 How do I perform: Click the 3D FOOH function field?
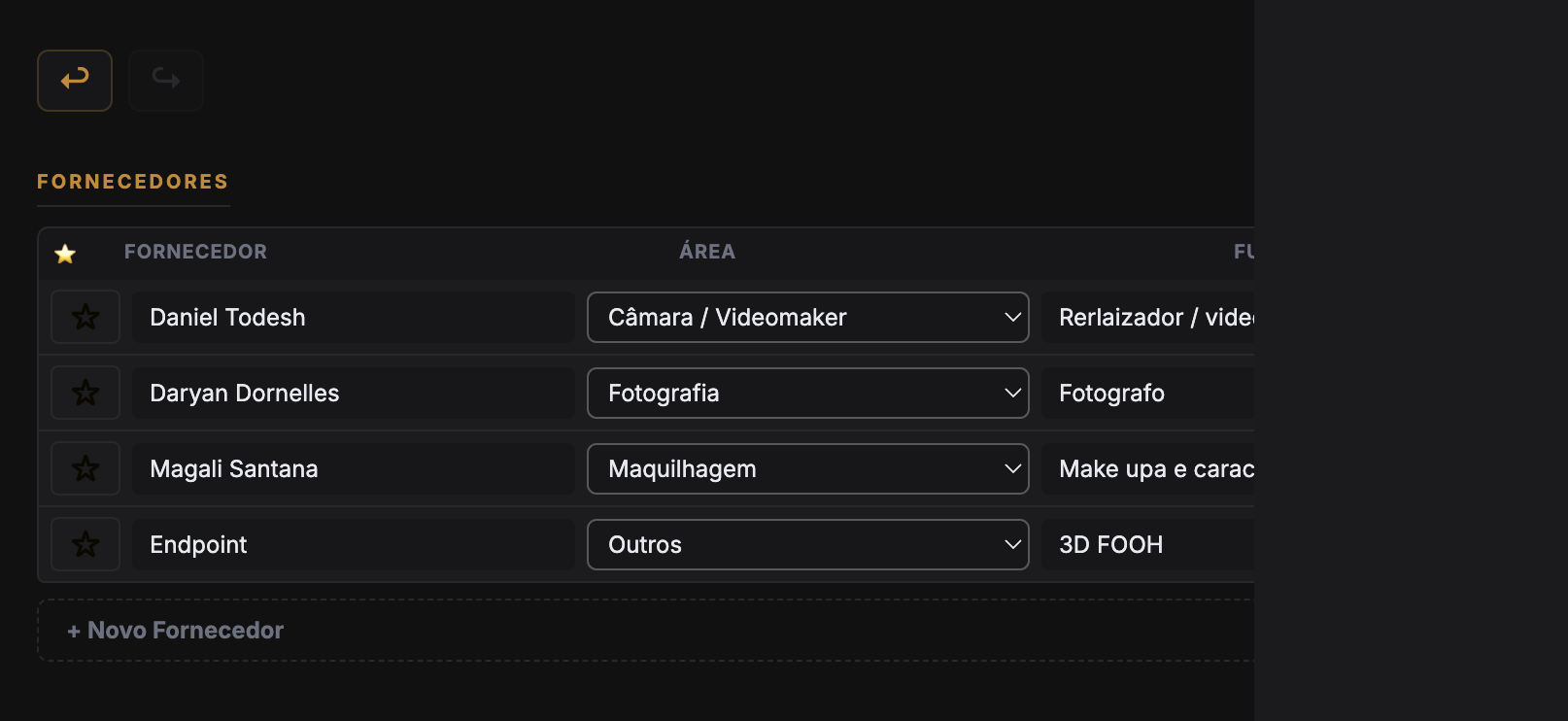pyautogui.click(x=1147, y=544)
